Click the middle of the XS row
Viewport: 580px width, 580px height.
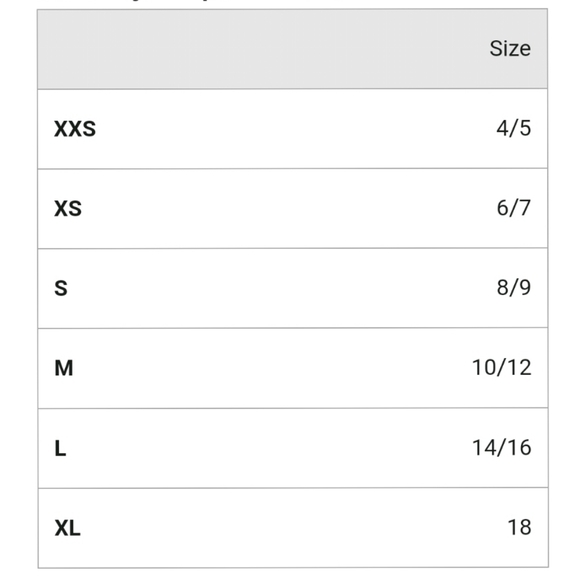click(293, 209)
